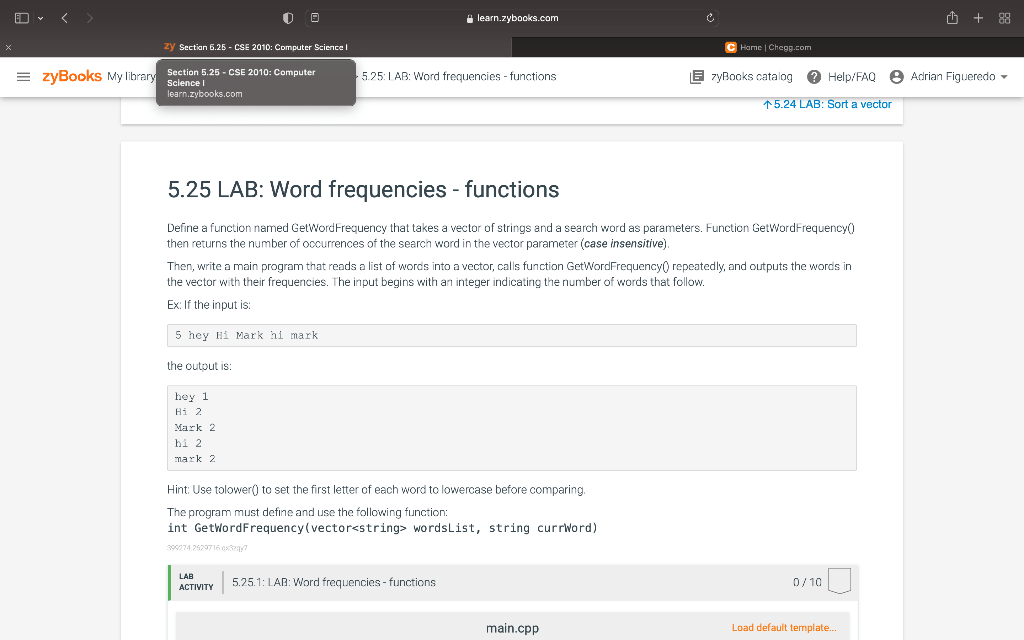This screenshot has height=640, width=1024.
Task: Open My library link
Action: tap(131, 76)
